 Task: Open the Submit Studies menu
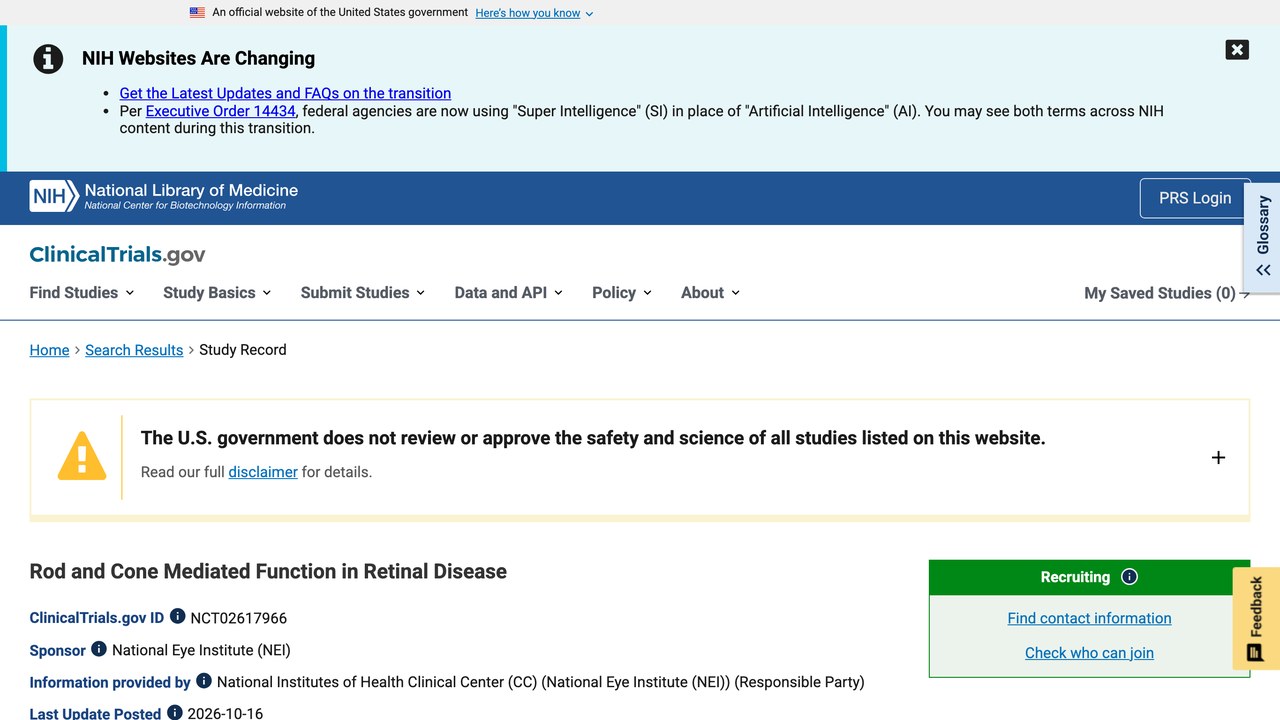pos(363,293)
